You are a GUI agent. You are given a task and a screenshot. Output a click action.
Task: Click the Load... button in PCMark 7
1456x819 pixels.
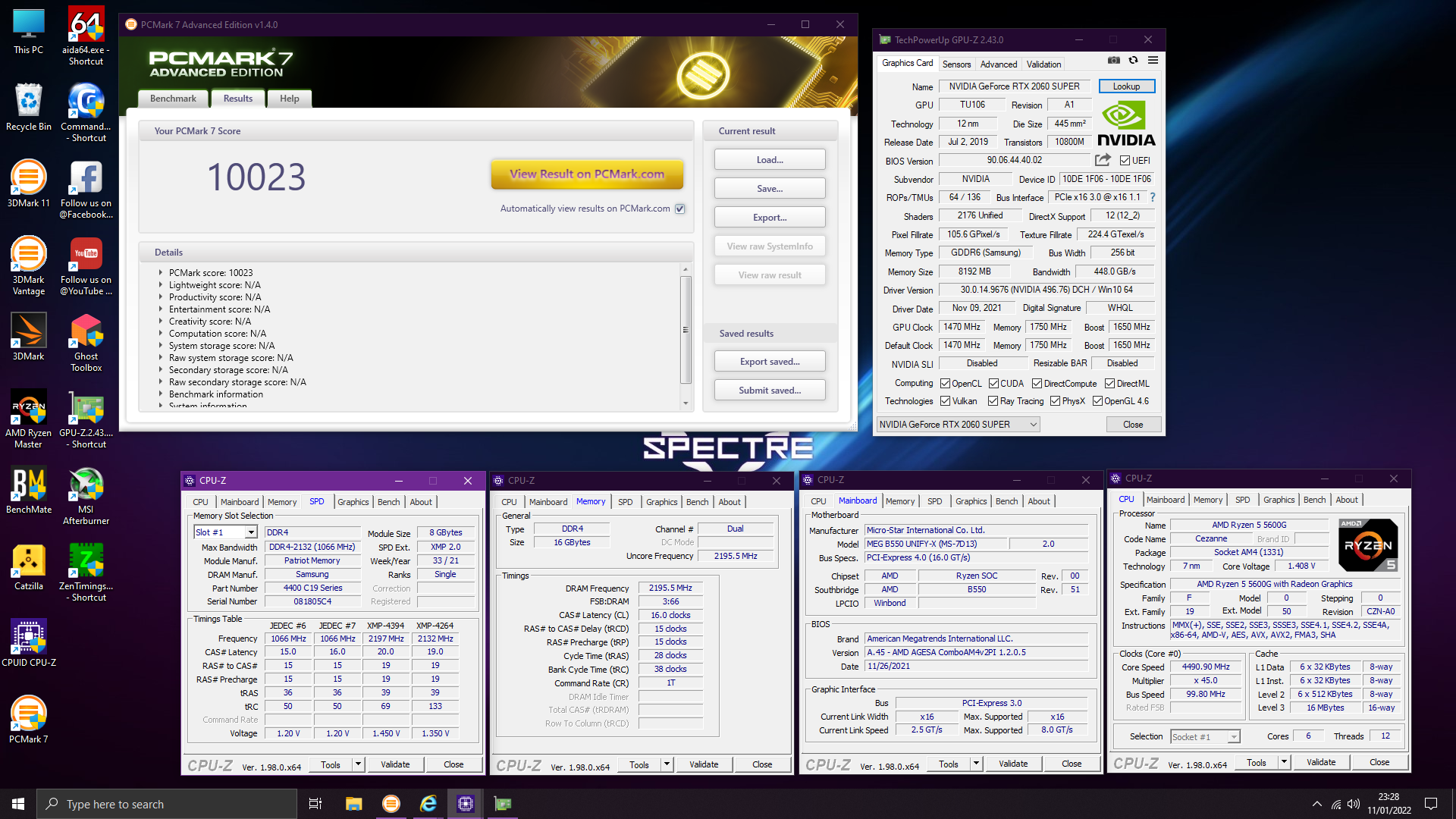click(x=770, y=160)
